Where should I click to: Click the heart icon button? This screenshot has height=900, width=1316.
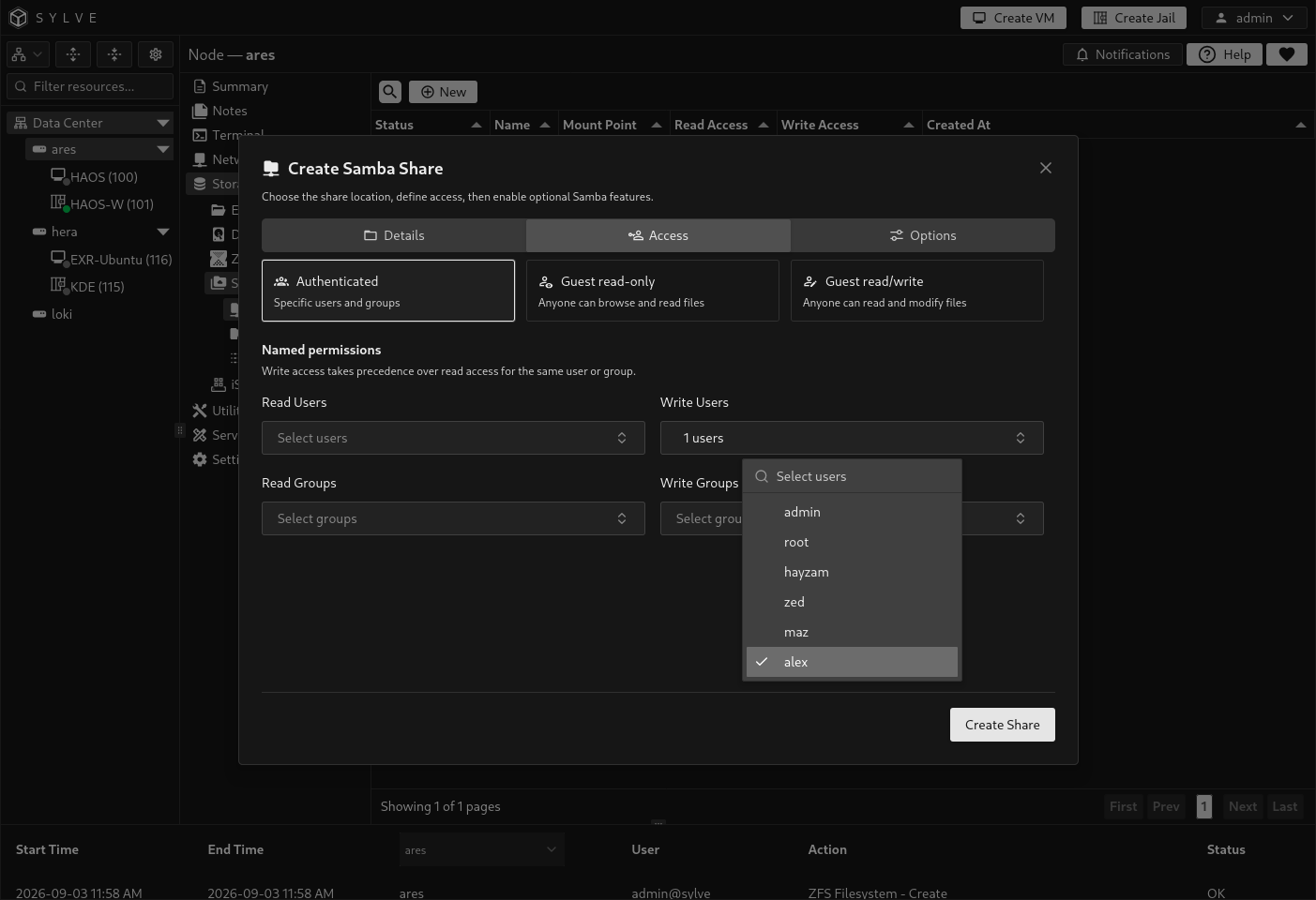click(x=1287, y=54)
